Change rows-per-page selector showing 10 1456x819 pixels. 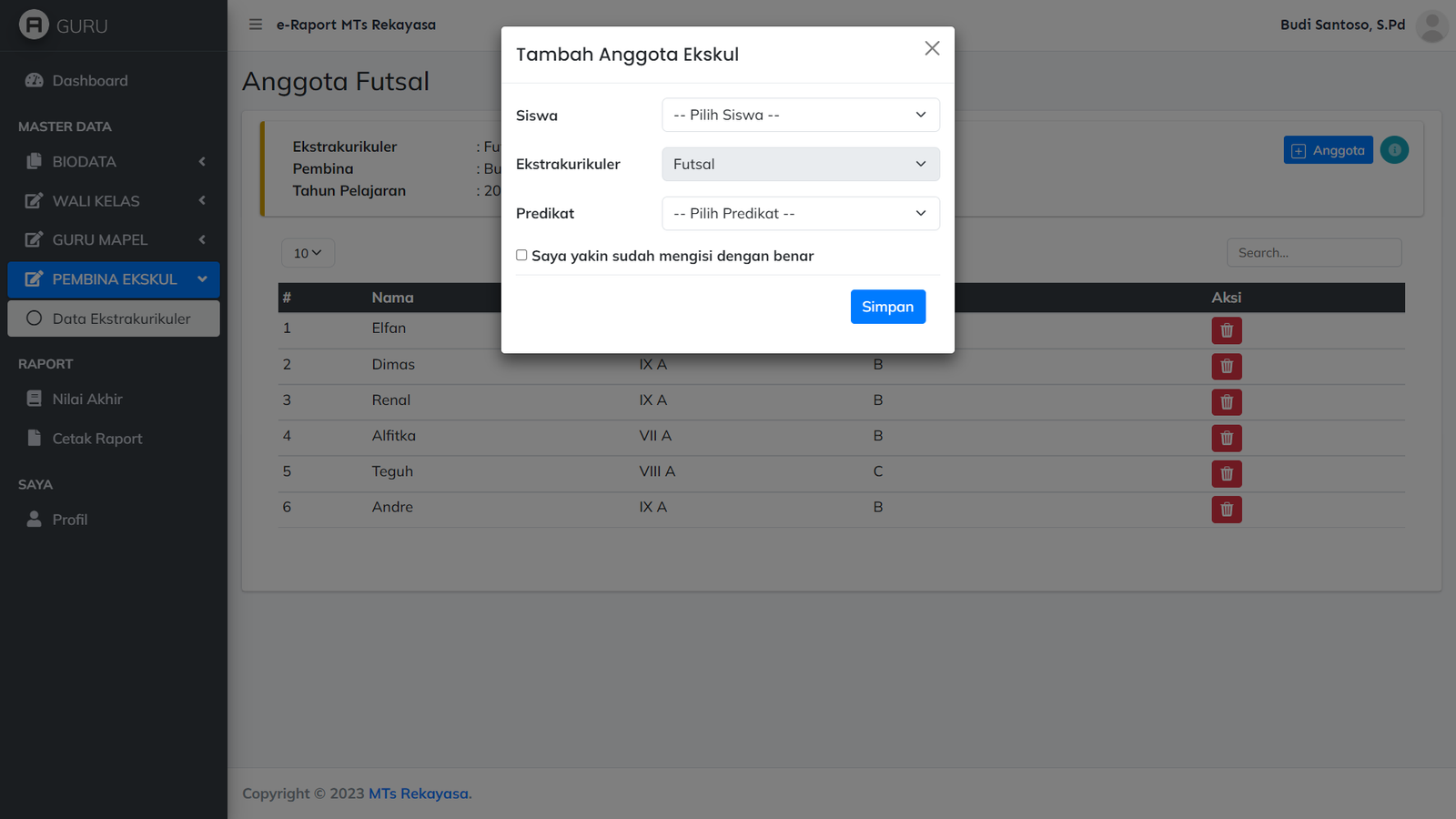coord(308,253)
